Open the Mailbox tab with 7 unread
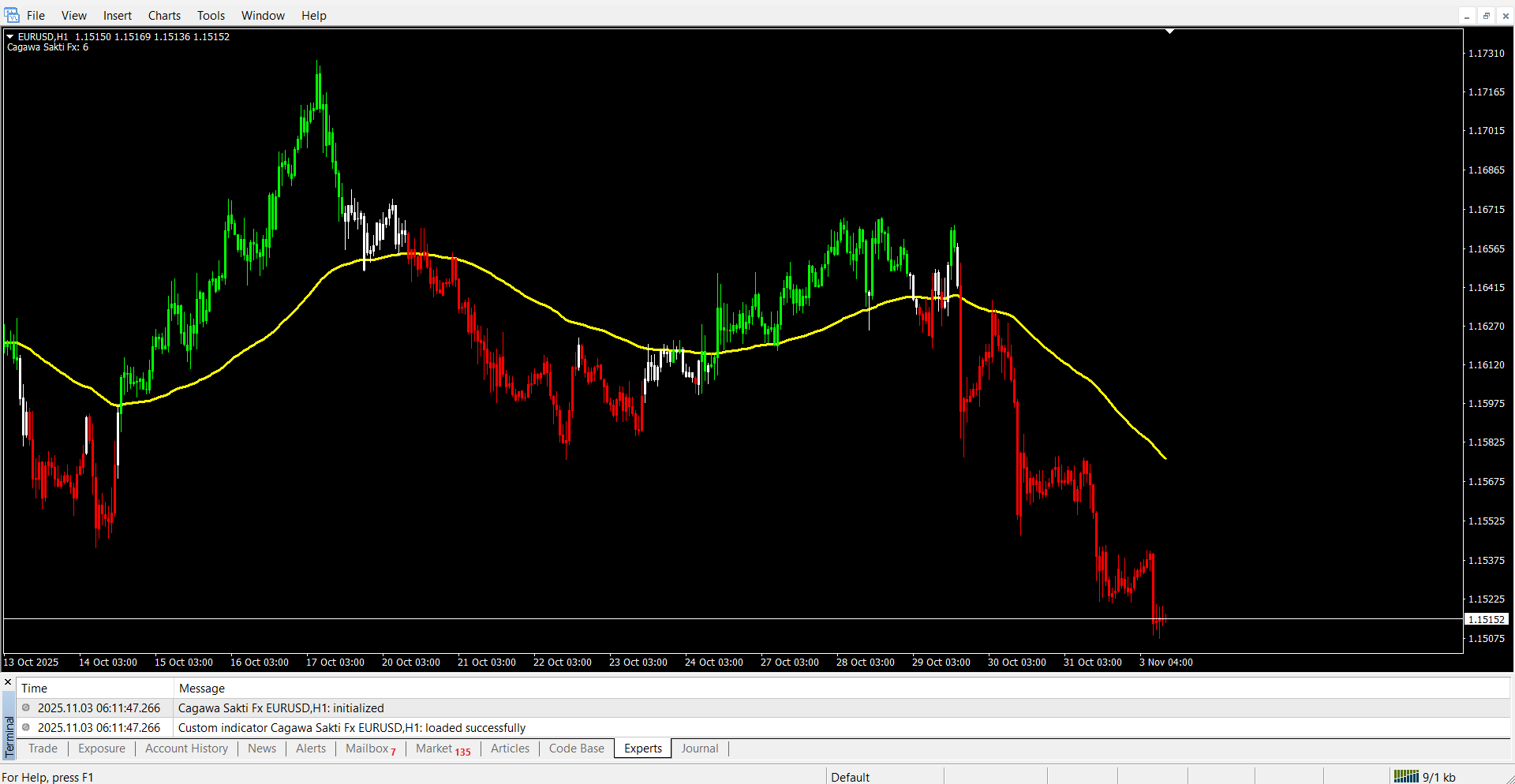 (x=370, y=749)
